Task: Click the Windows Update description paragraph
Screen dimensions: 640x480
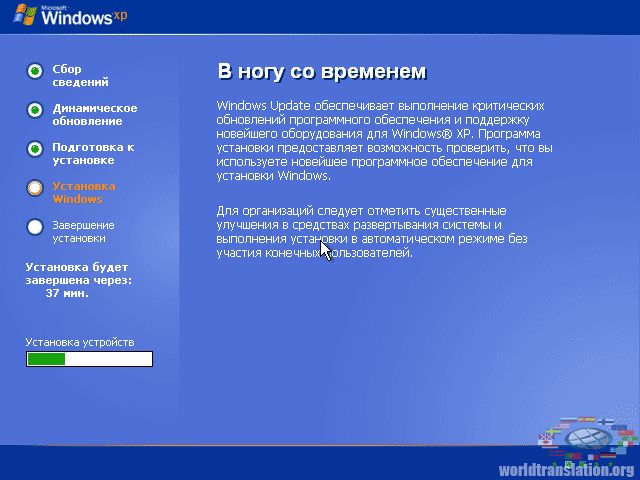Action: [384, 140]
